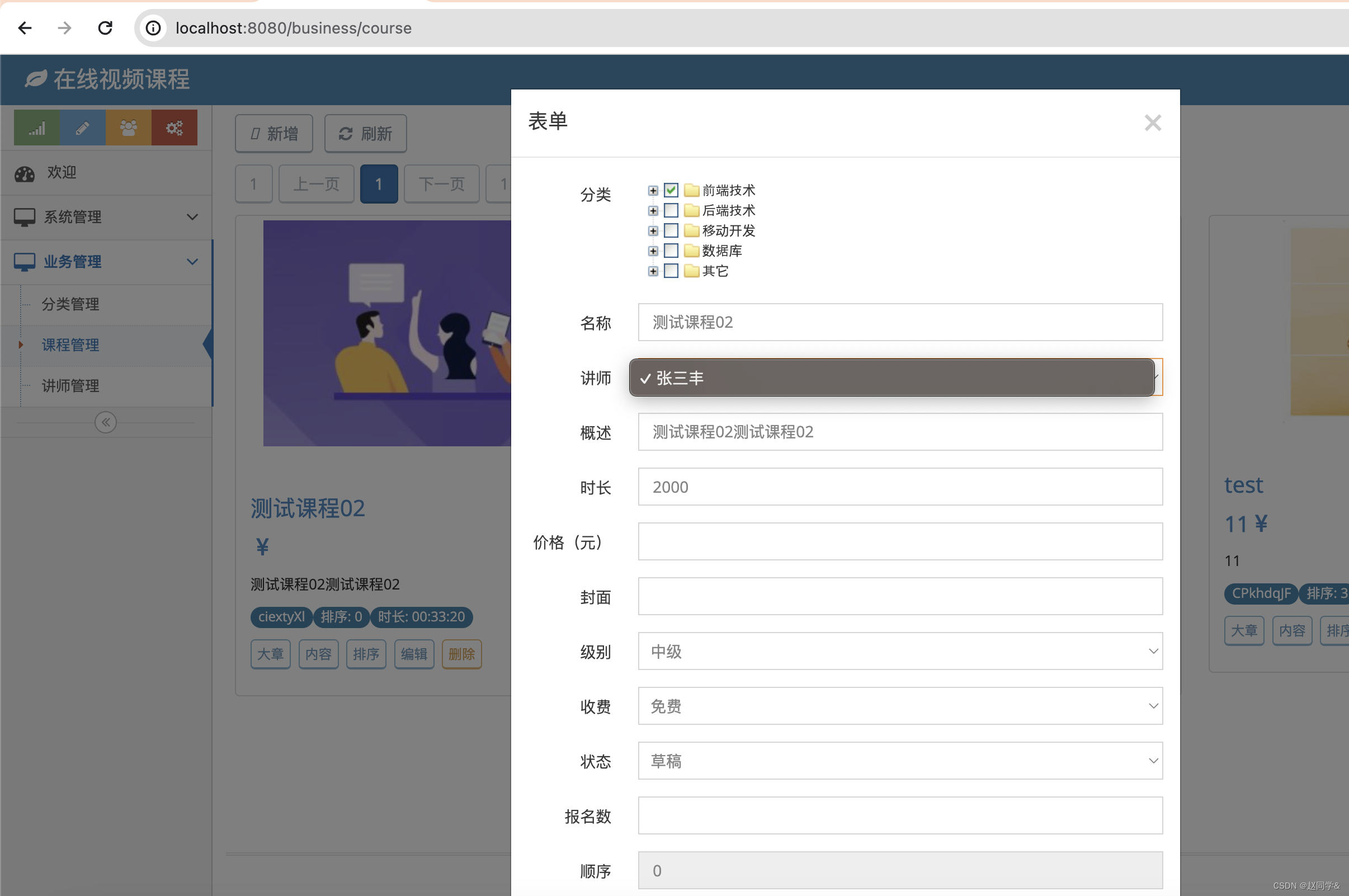Go back using browser back arrow
Viewport: 1349px width, 896px height.
point(25,27)
